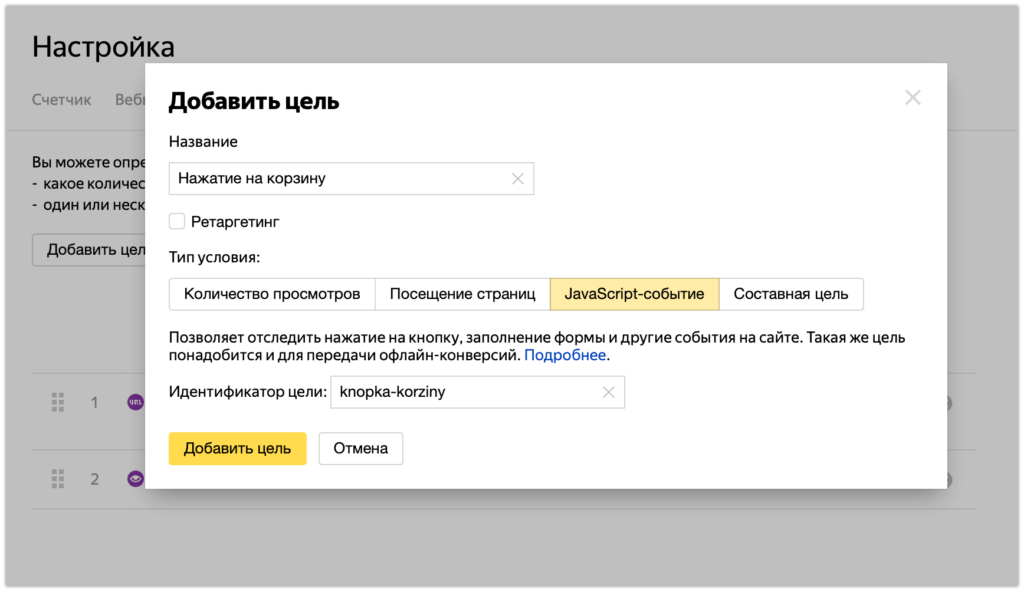Select Посещение страниц condition type
This screenshot has width=1024, height=592.
(462, 294)
